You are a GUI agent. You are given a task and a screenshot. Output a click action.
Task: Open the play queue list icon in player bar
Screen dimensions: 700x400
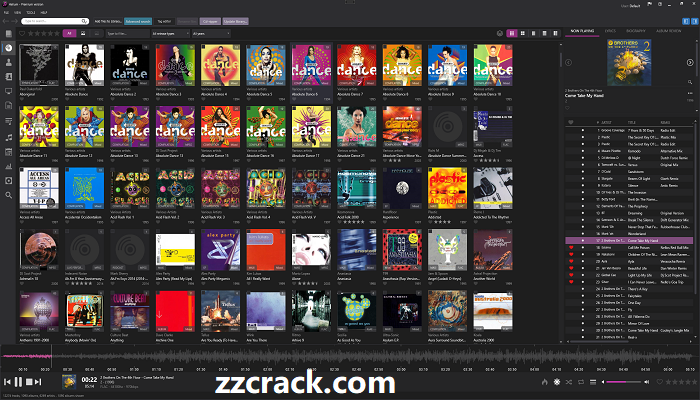(x=593, y=382)
